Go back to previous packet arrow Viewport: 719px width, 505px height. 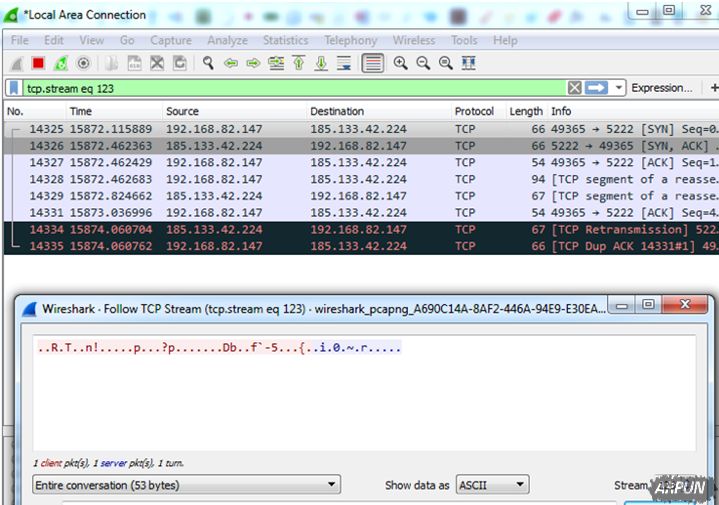230,63
